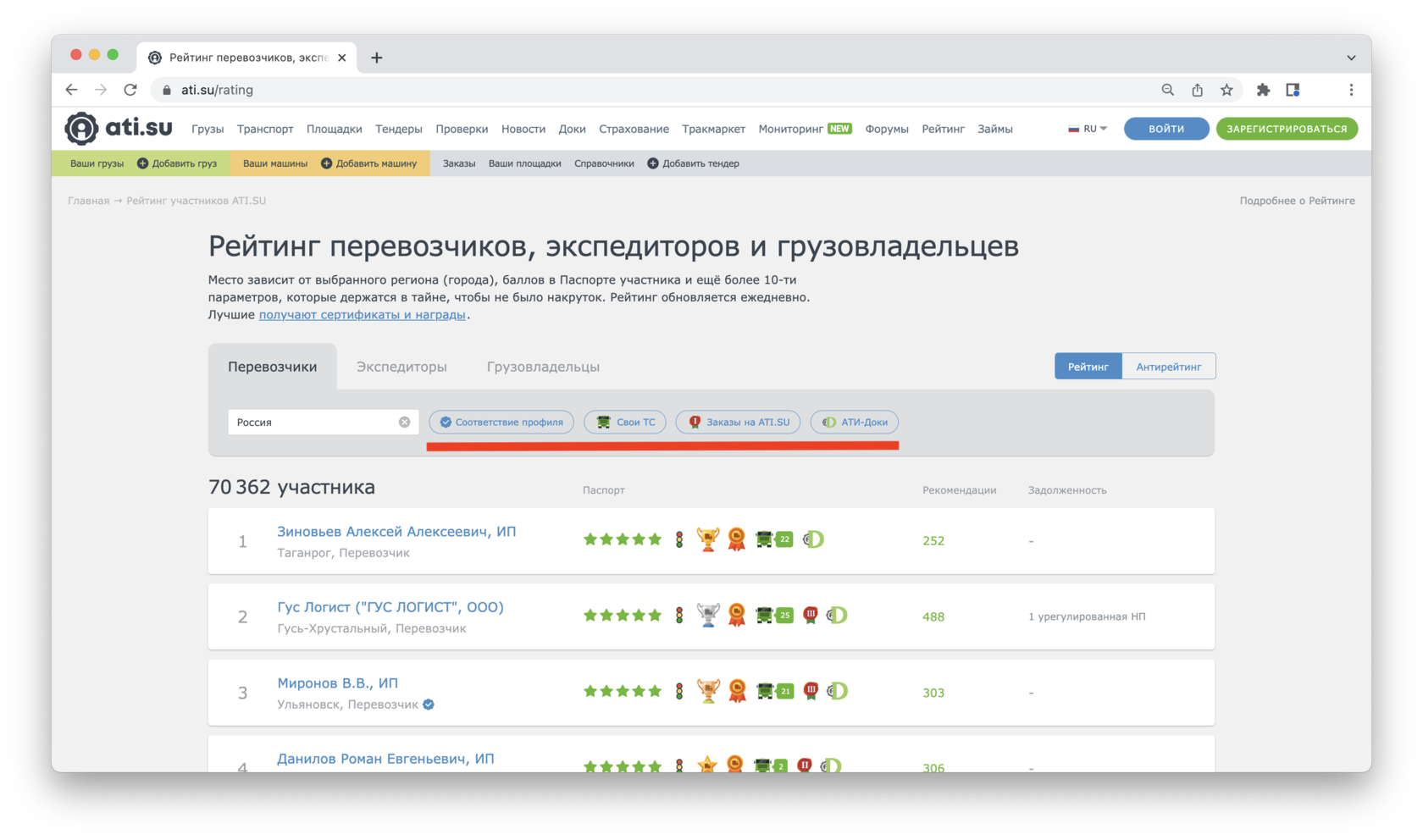Screen dimensions: 1423x840
Task: Click Добавить тендер
Action: coord(694,163)
